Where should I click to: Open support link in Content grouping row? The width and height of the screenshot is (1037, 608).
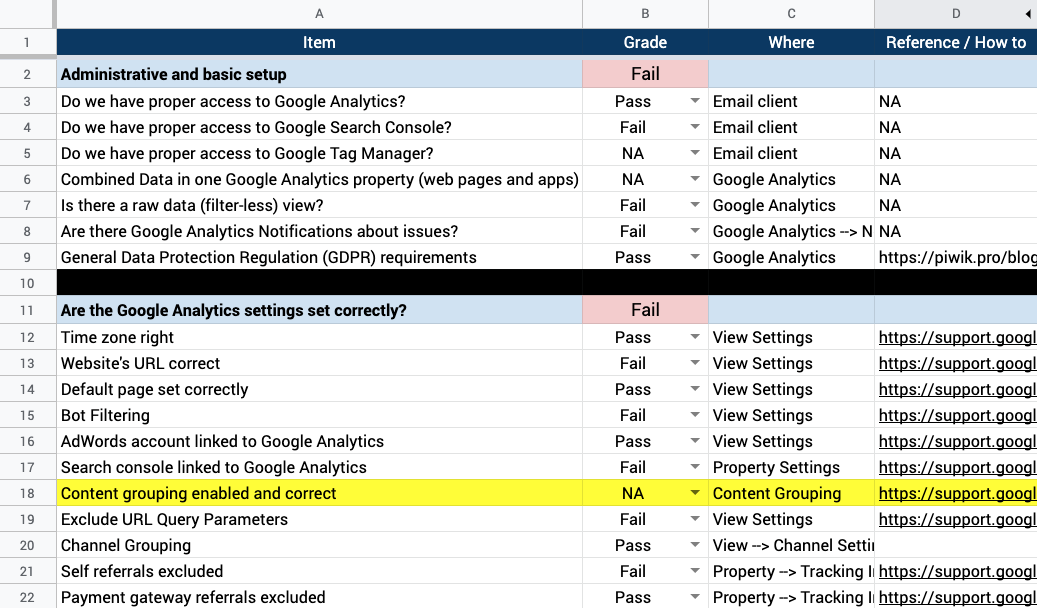click(x=956, y=493)
